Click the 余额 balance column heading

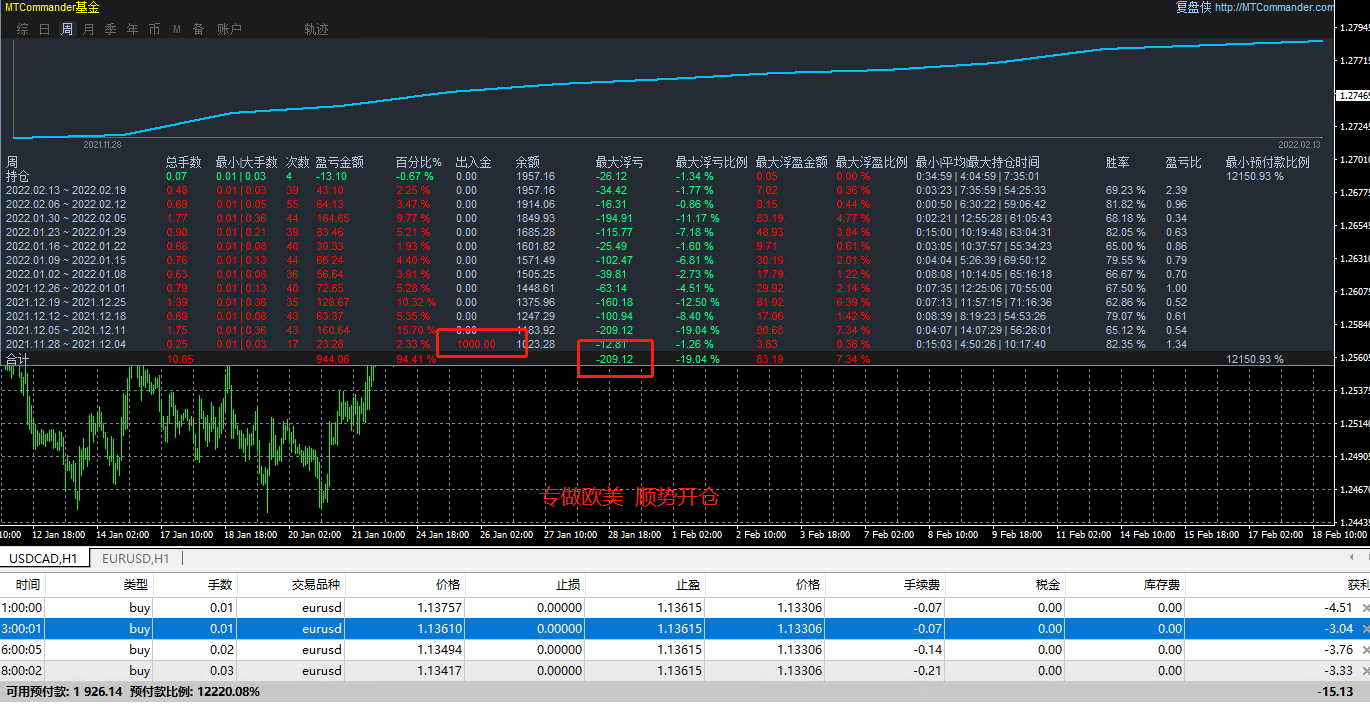coord(528,162)
